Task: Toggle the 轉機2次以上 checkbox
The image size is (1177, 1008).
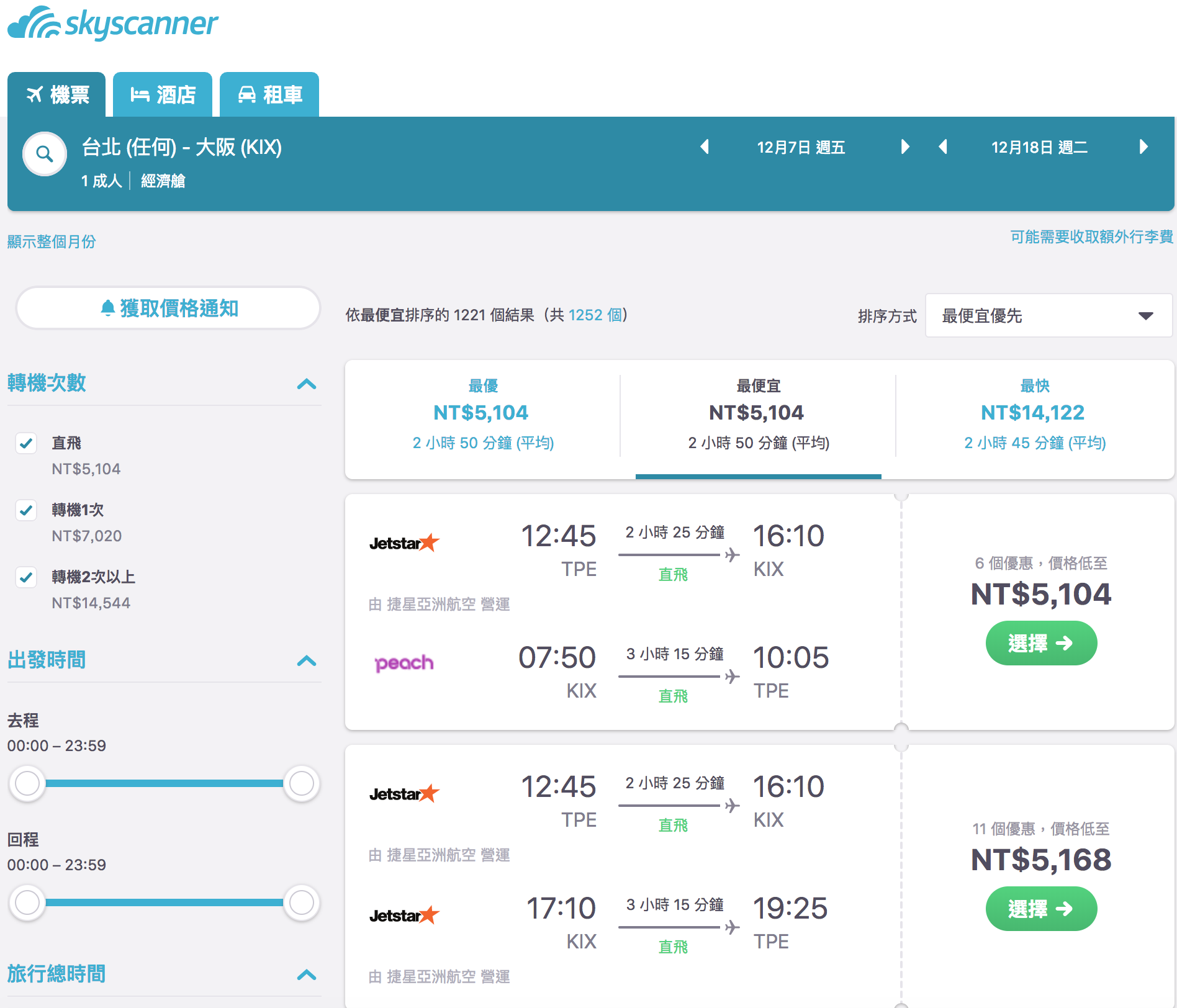Action: pos(26,577)
